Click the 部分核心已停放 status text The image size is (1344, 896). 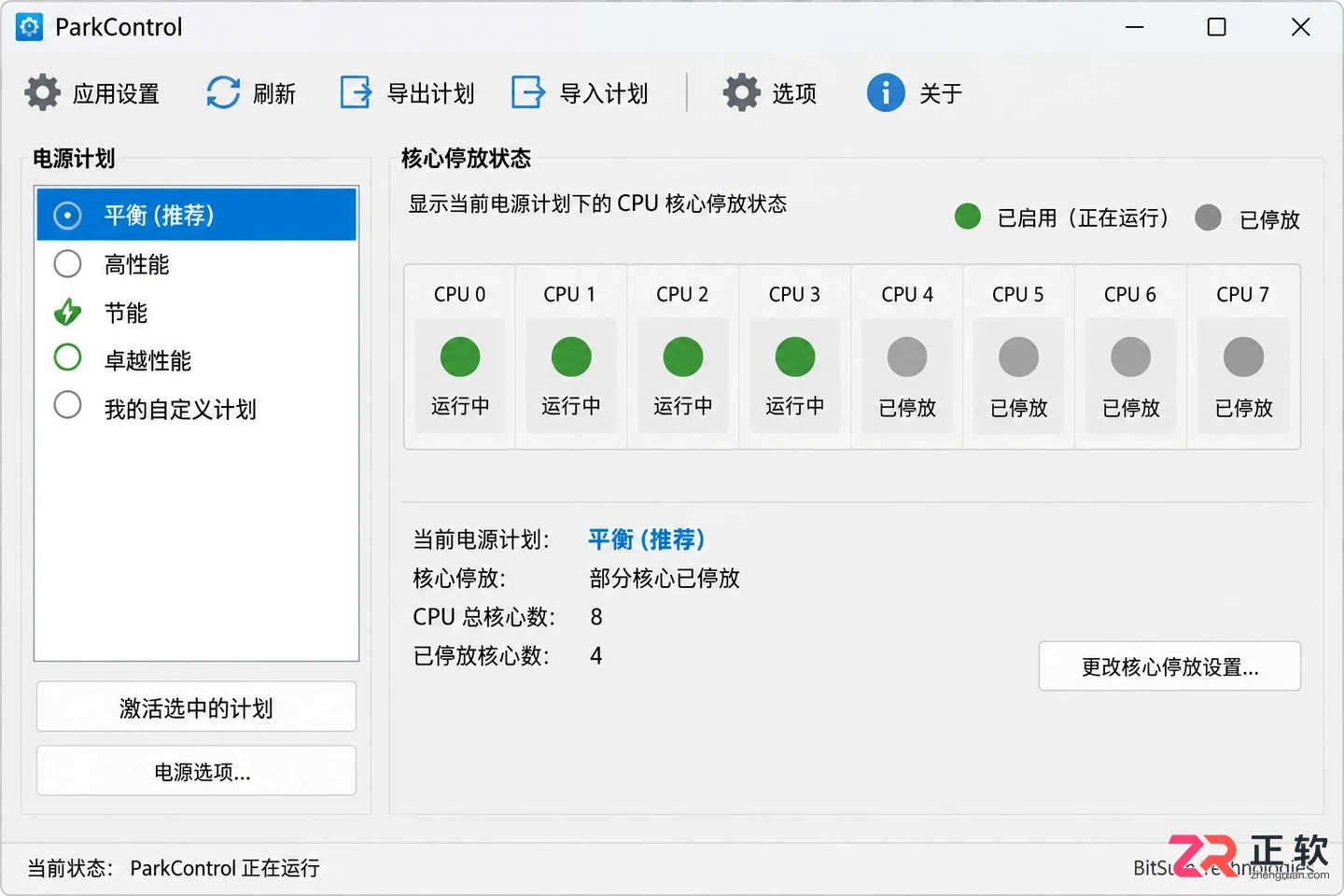(665, 579)
